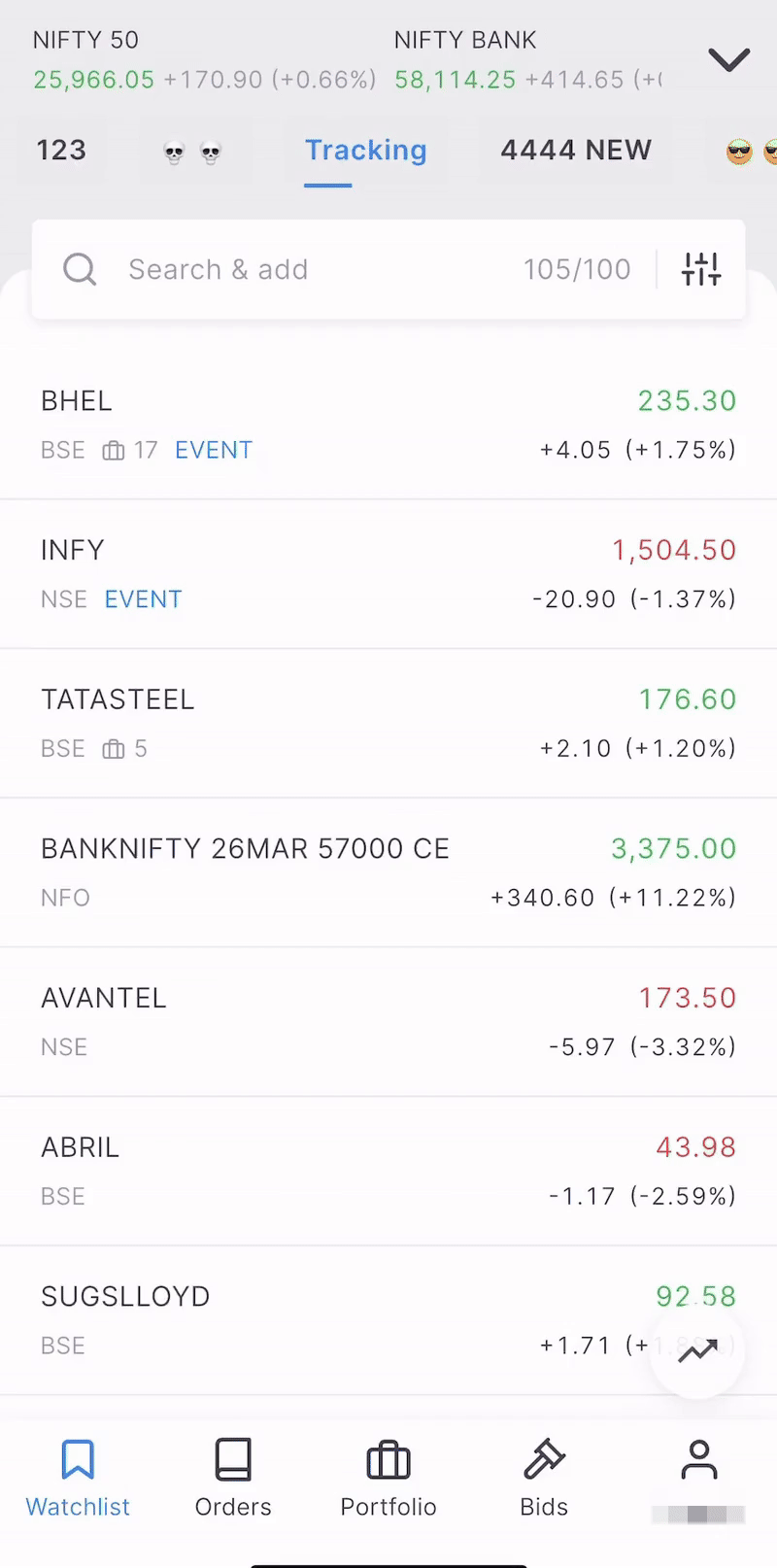Open Bids via gavel icon
Screen dimensions: 777x1568
[544, 1459]
